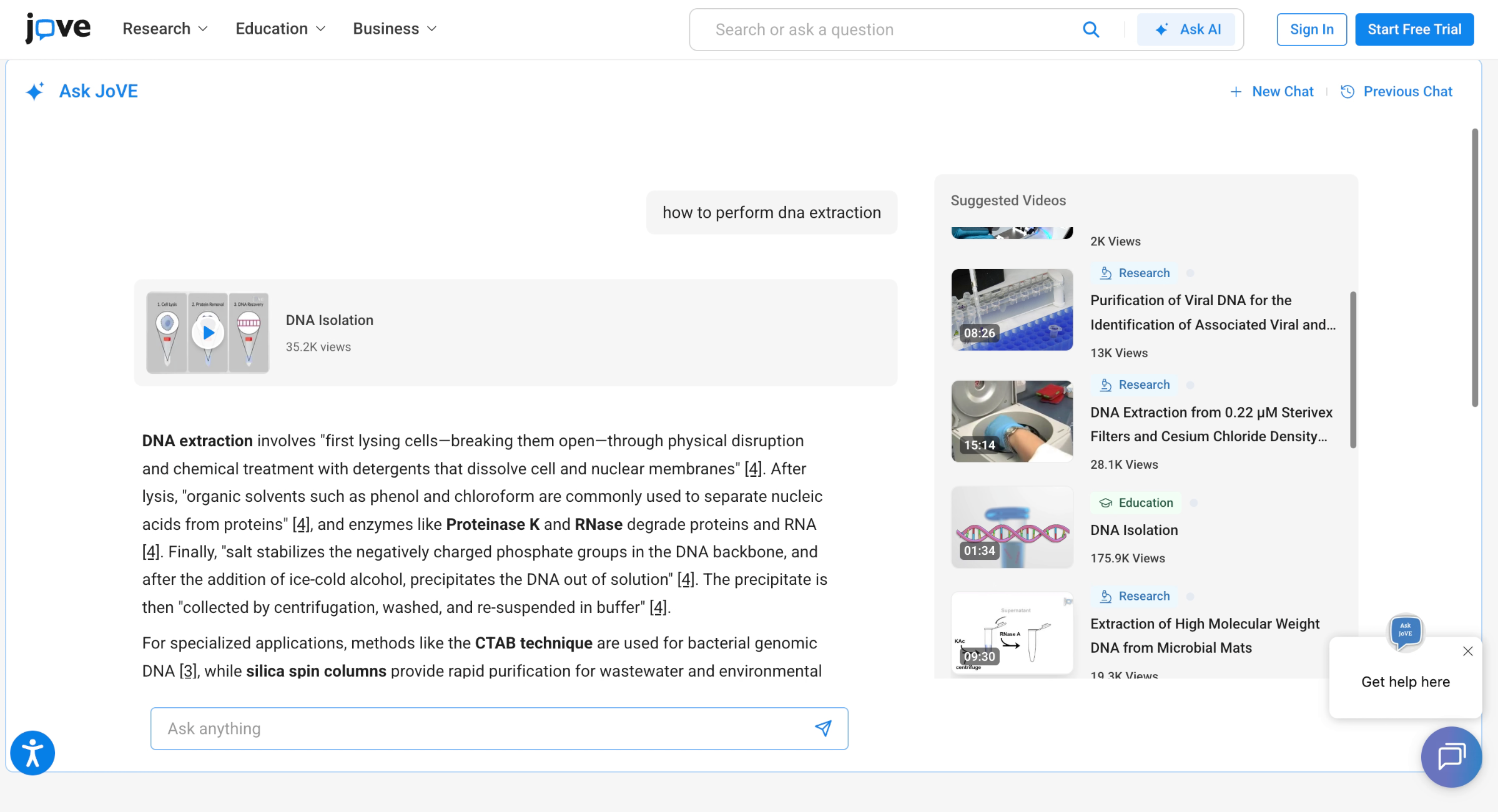Open the accessibility widget icon
Screen dimensions: 1498x812
[x=32, y=753]
